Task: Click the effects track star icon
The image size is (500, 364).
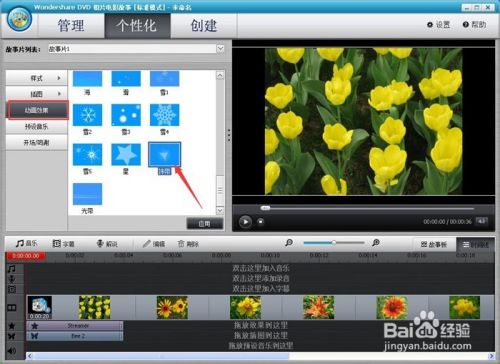Action: point(12,326)
